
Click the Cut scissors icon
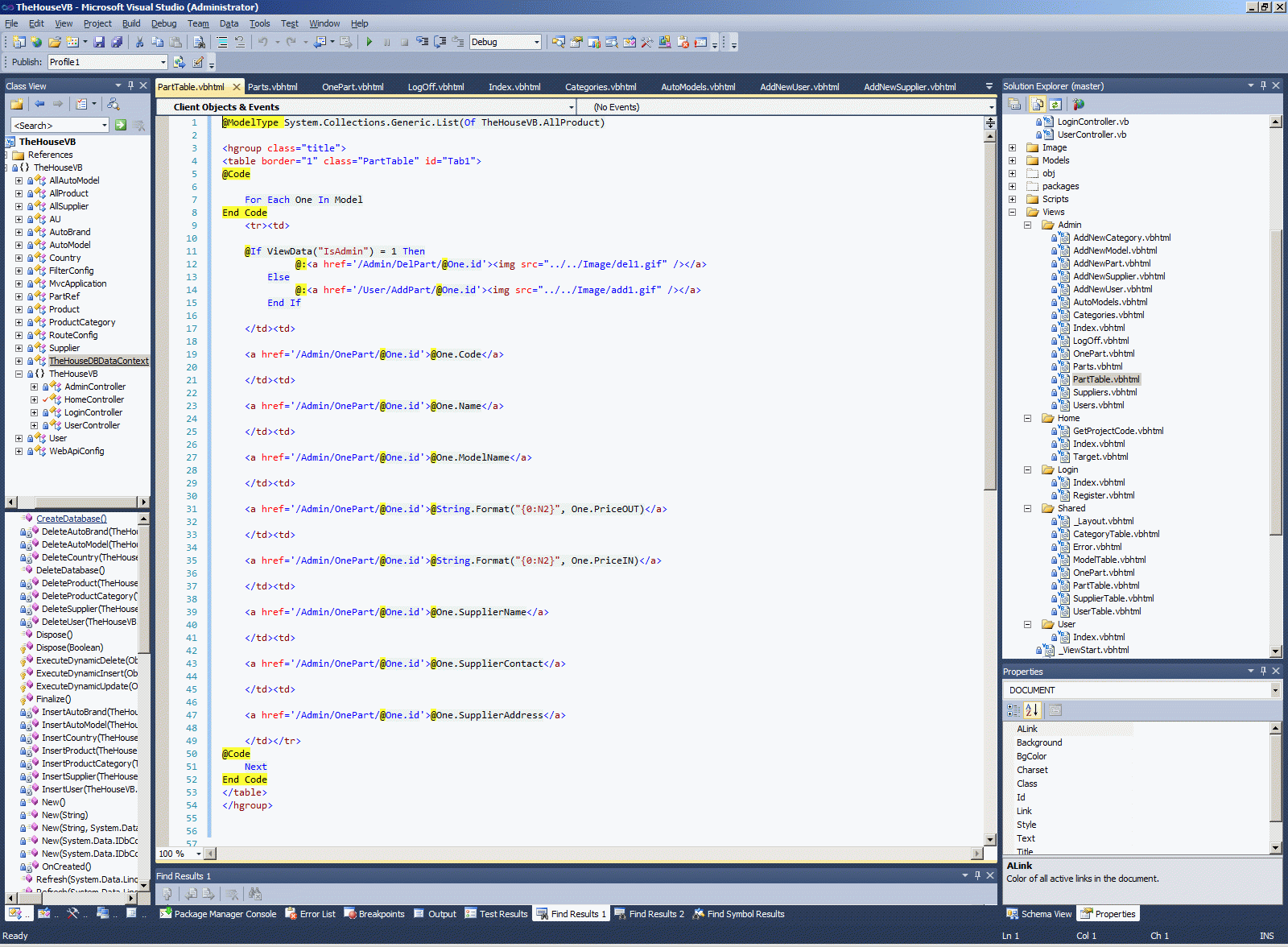click(139, 42)
